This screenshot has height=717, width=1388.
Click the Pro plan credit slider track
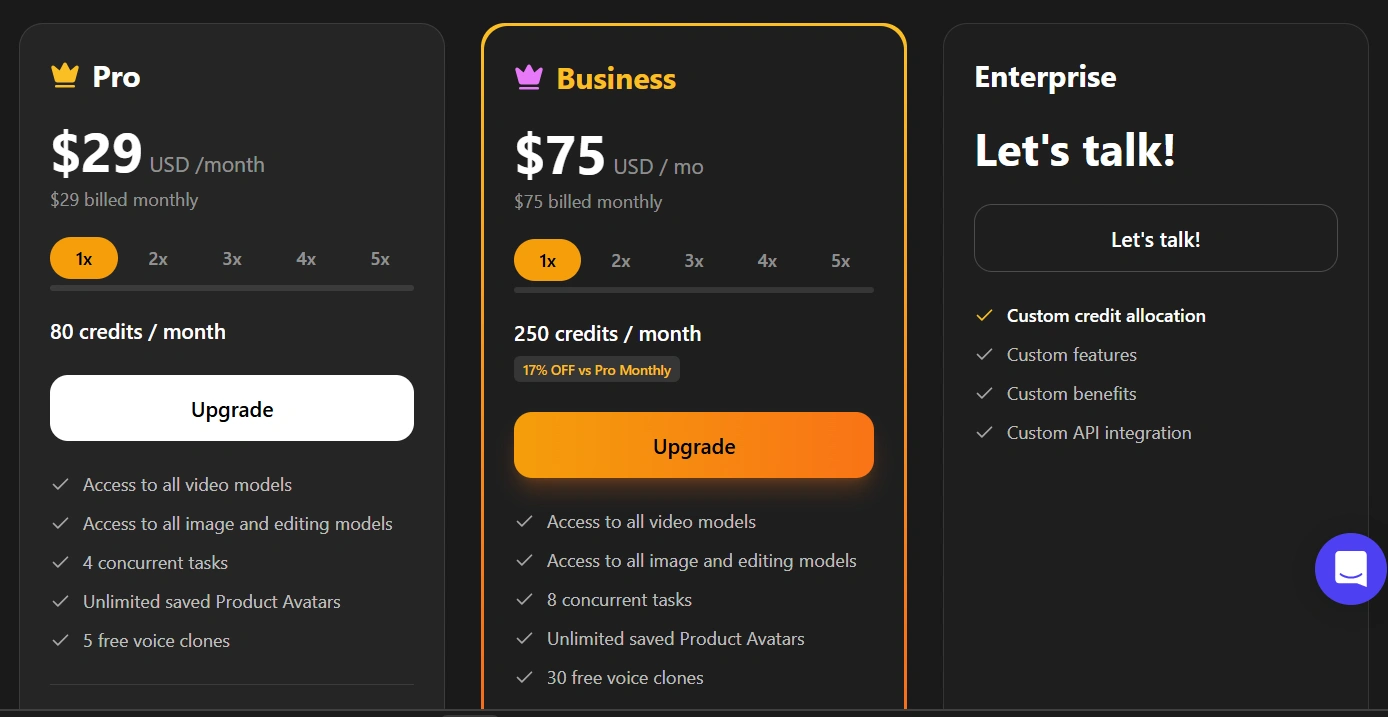coord(232,288)
